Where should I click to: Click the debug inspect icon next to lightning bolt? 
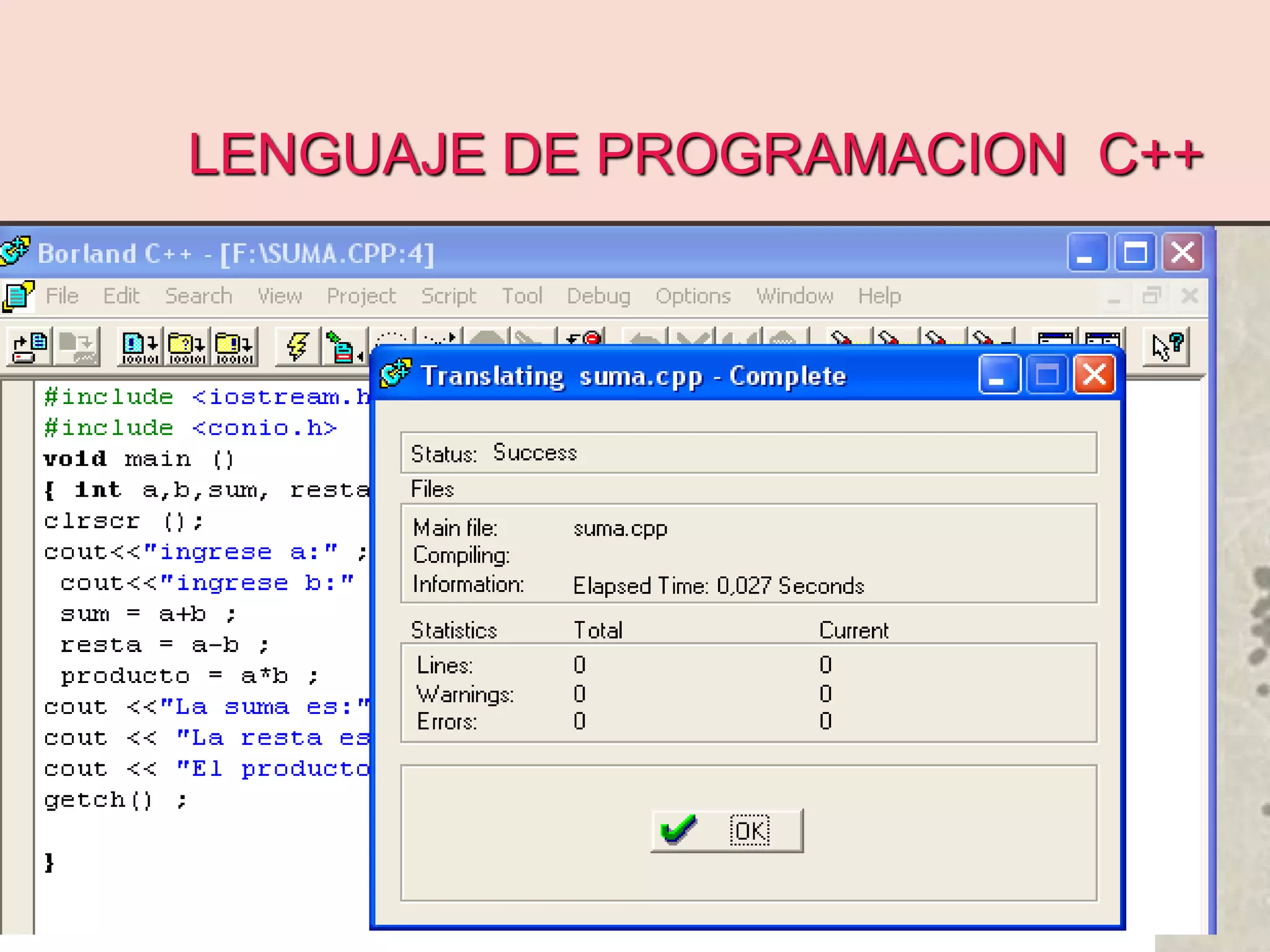tap(344, 347)
